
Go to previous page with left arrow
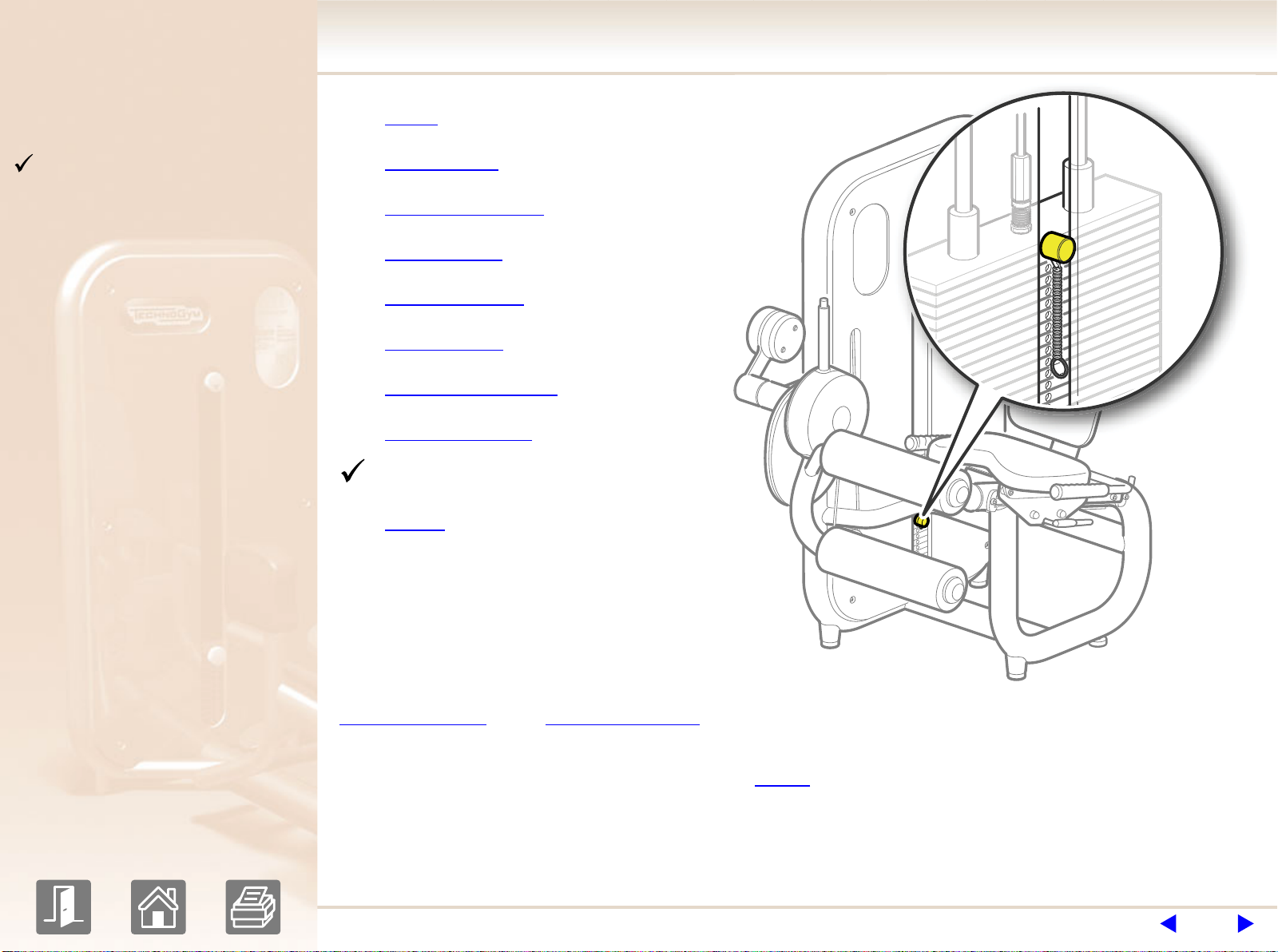pos(1168,923)
